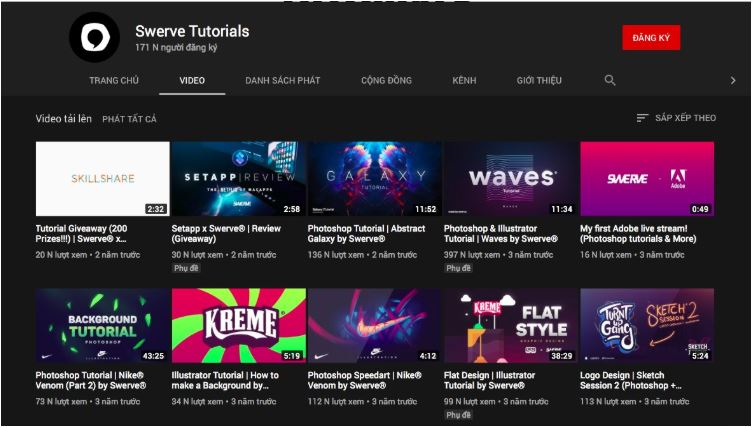
Task: Click the red ĐĂNG KÝ subscribe button
Action: pyautogui.click(x=651, y=37)
